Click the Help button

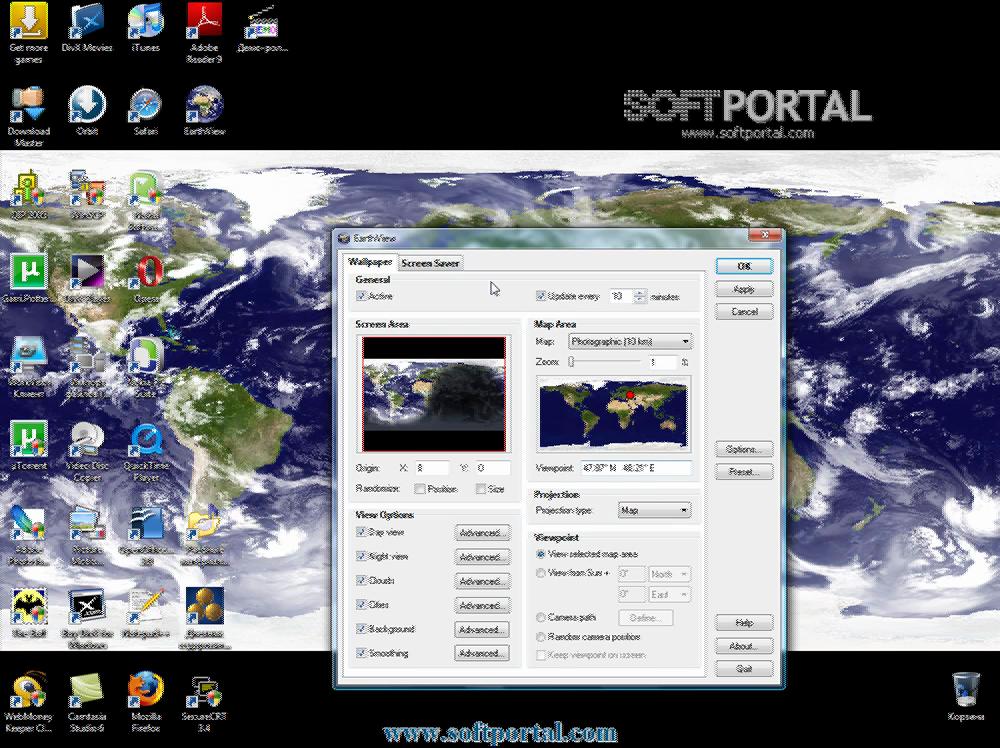744,622
